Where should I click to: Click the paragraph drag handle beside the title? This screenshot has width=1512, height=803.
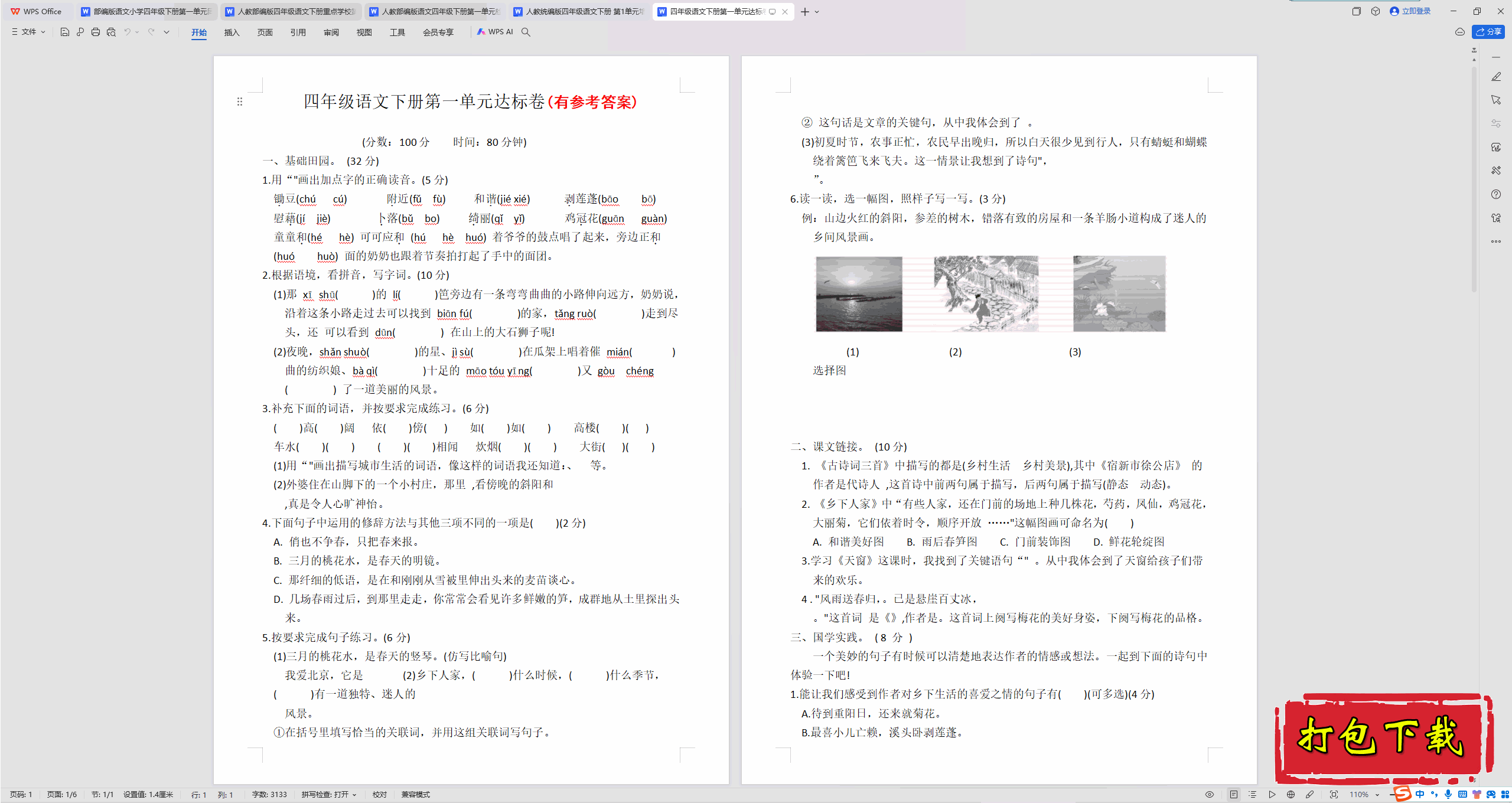point(240,102)
